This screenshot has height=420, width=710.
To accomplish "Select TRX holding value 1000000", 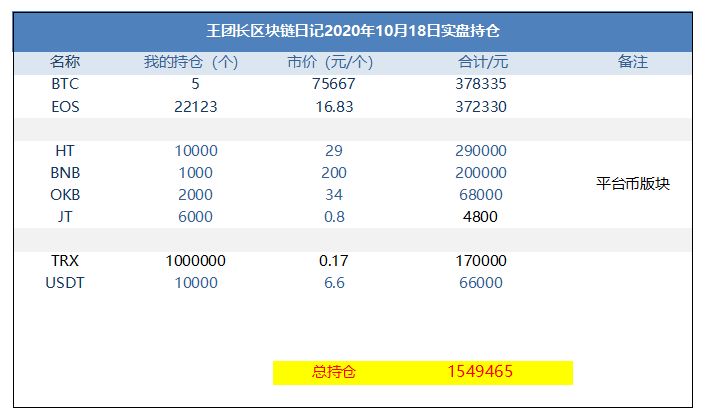I will (x=196, y=261).
